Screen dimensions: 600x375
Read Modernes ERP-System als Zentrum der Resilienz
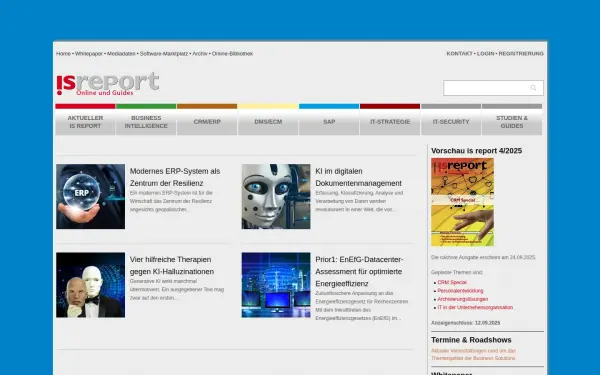pyautogui.click(x=175, y=177)
